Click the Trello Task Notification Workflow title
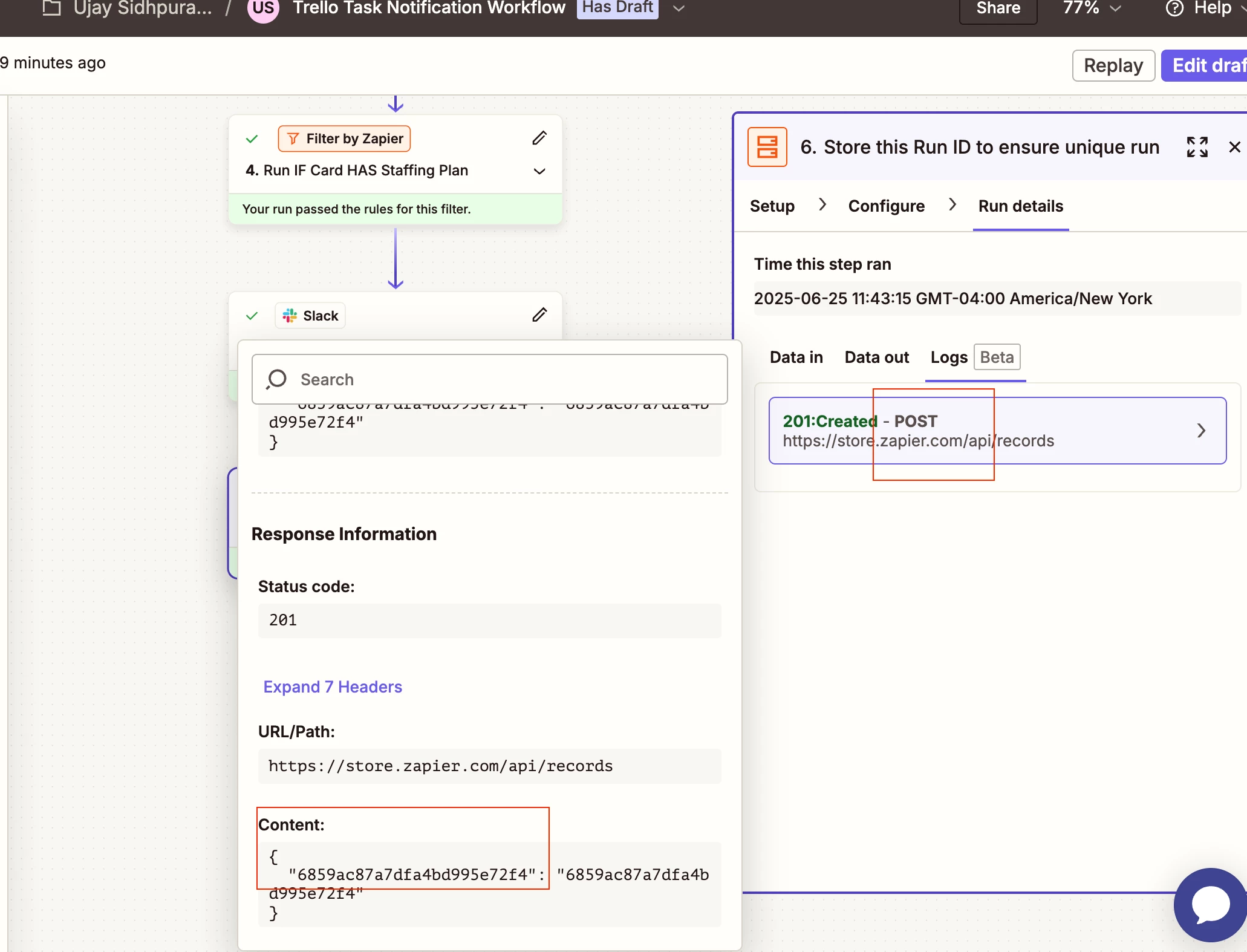The width and height of the screenshot is (1247, 952). 429,8
